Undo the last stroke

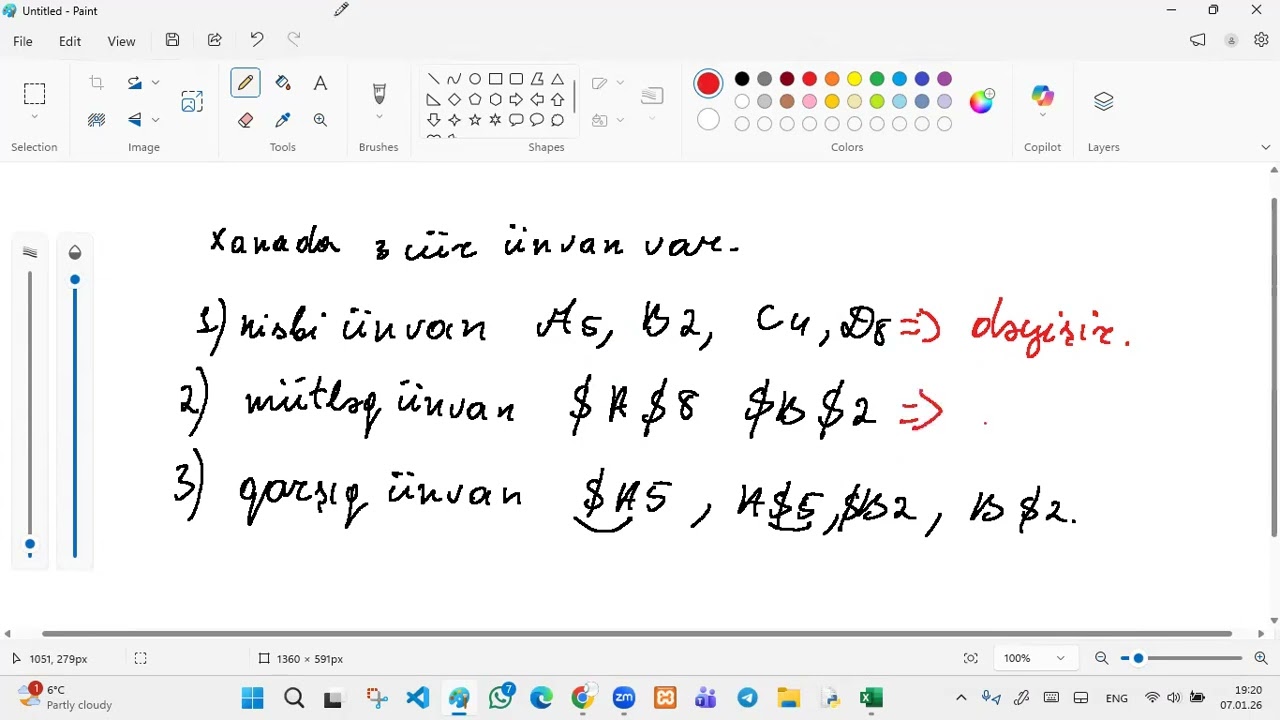tap(257, 40)
